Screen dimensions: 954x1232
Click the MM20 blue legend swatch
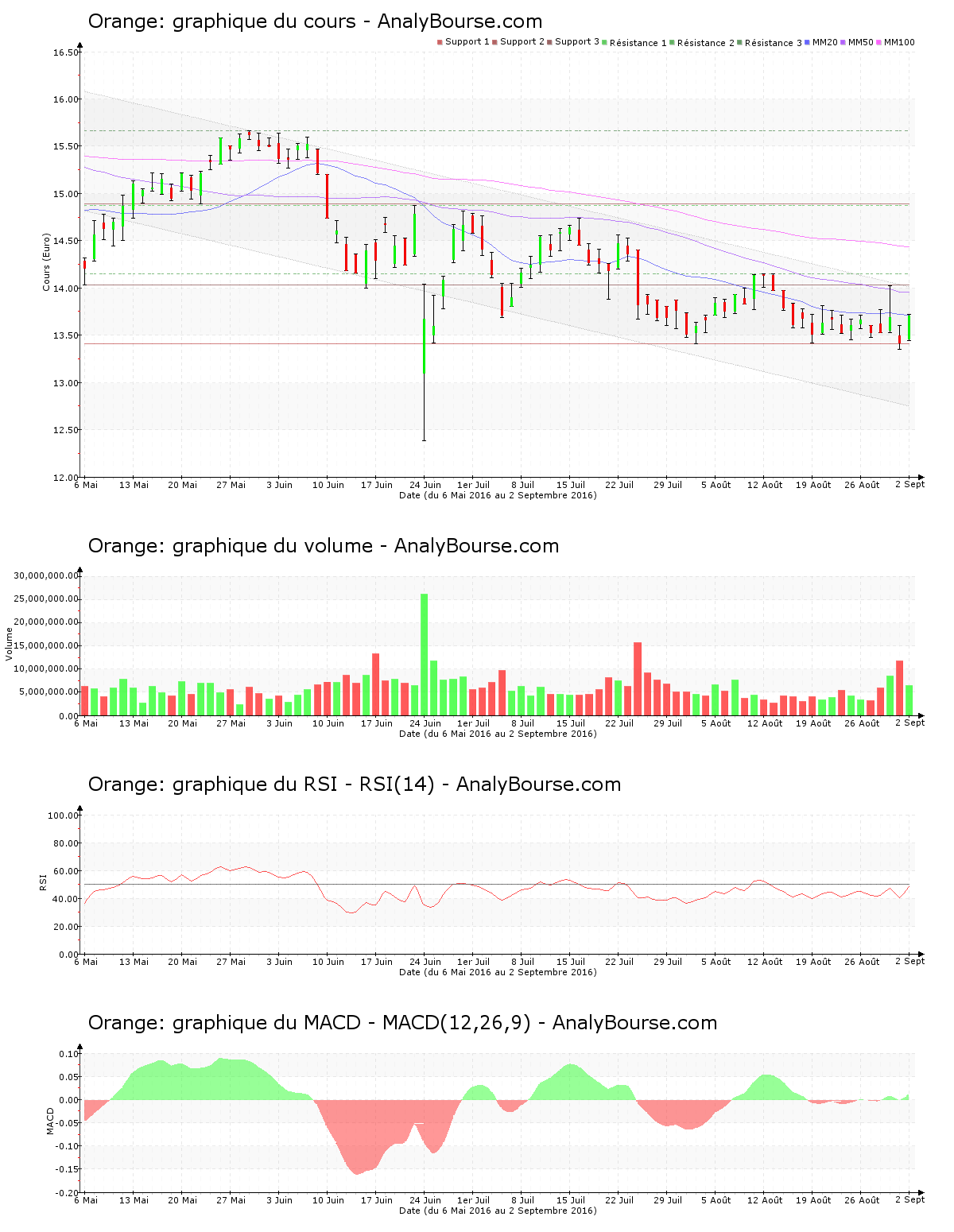coord(808,42)
